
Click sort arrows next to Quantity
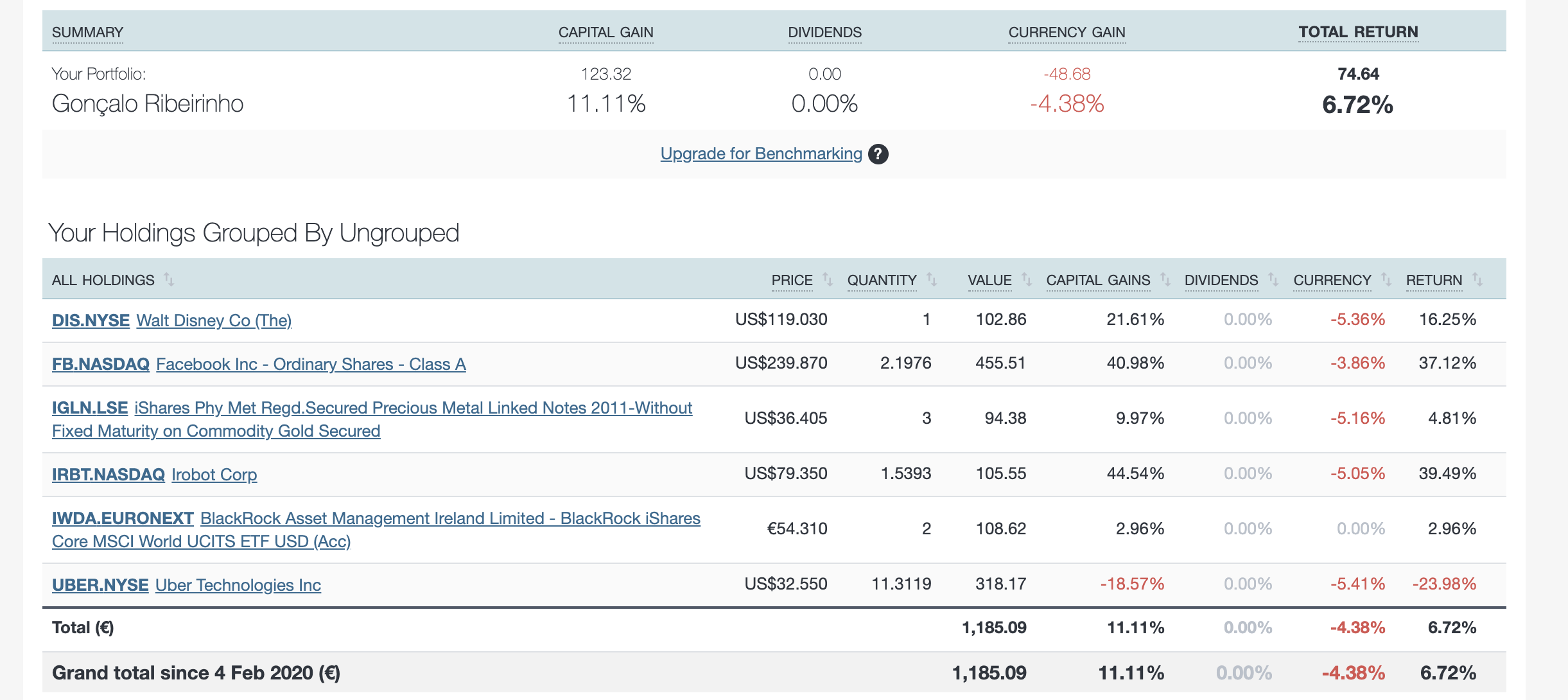(932, 279)
